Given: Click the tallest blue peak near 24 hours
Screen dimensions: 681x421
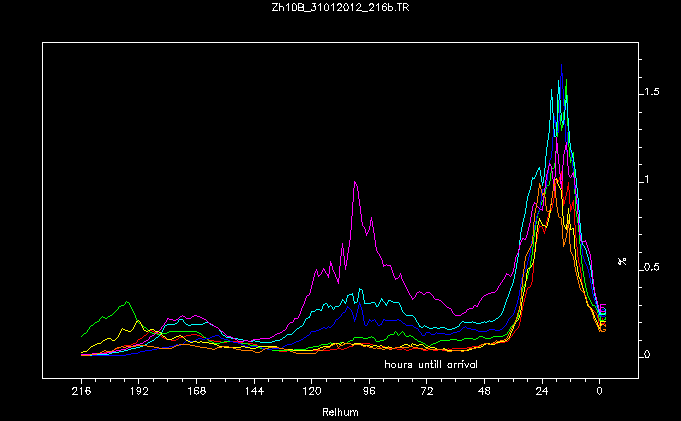Looking at the screenshot, I should click(x=561, y=68).
